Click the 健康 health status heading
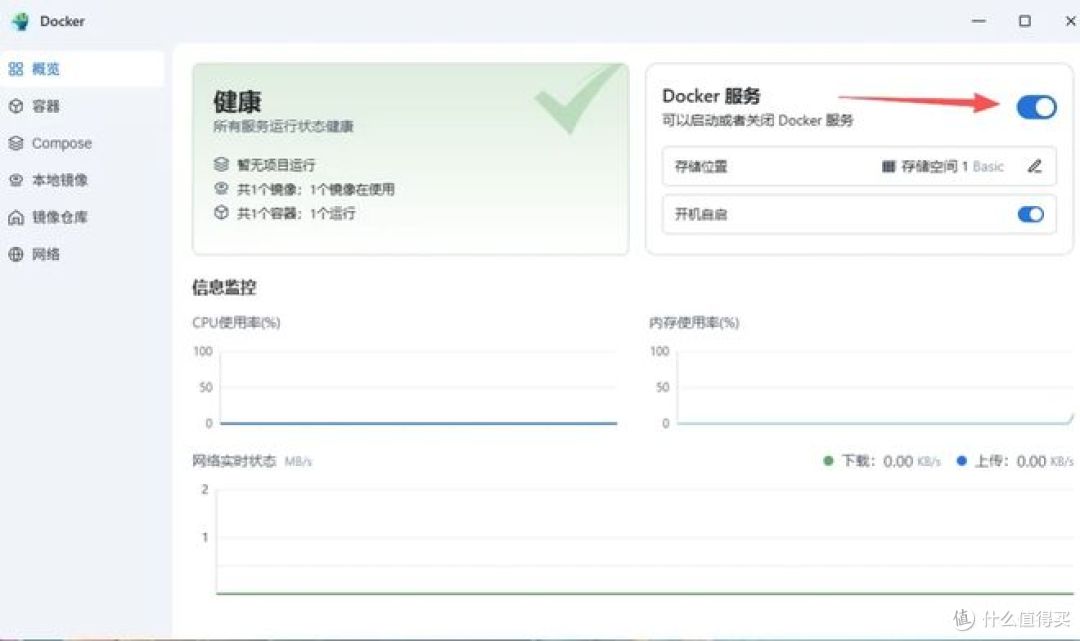 237,102
